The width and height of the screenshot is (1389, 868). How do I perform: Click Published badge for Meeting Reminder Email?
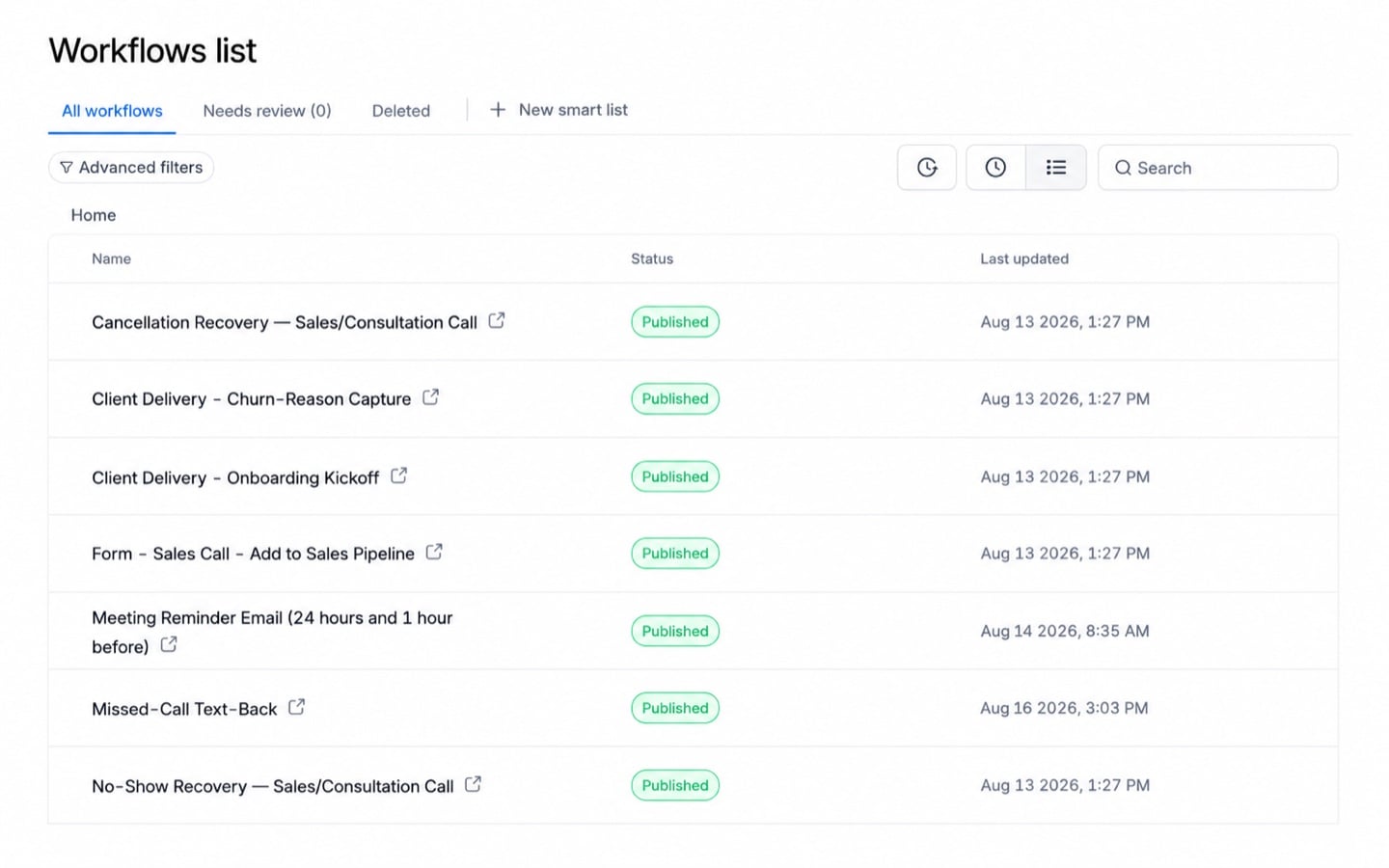tap(675, 631)
